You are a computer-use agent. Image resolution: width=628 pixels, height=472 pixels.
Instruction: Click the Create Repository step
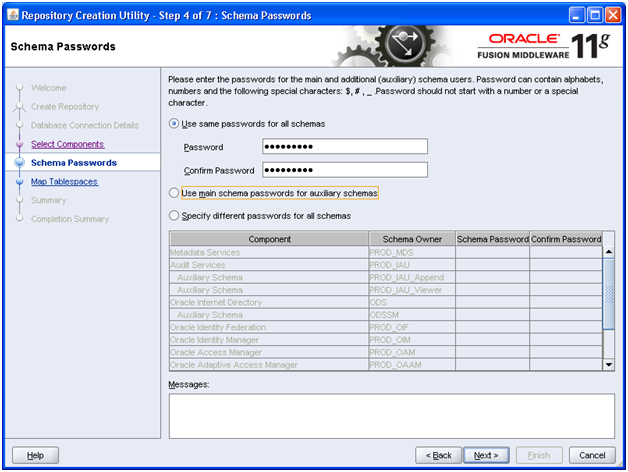point(65,107)
